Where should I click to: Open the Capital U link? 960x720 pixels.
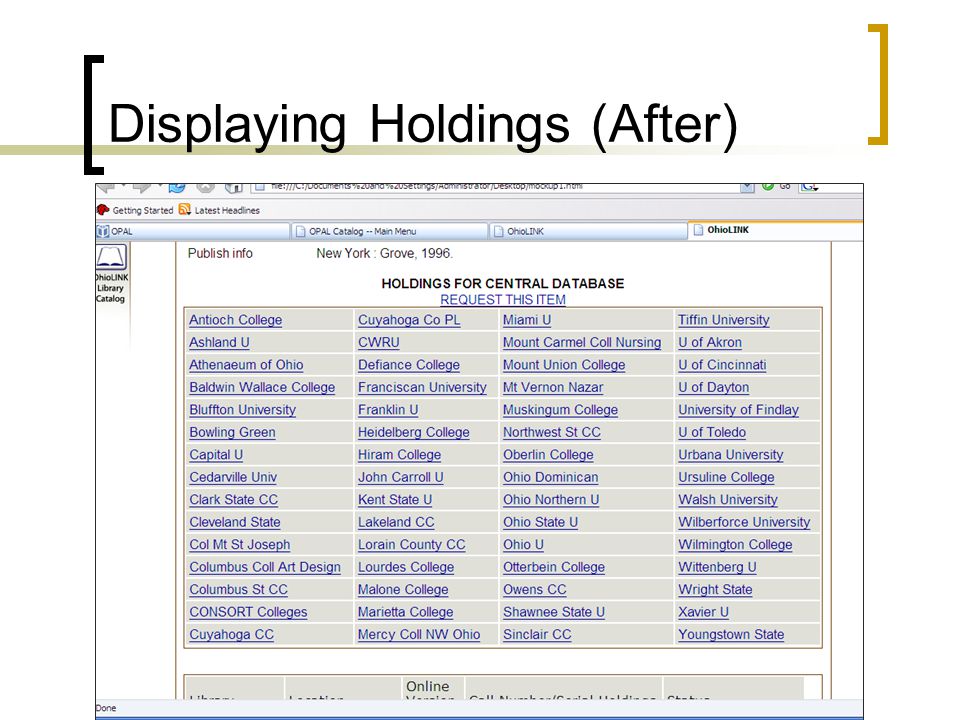pos(216,455)
